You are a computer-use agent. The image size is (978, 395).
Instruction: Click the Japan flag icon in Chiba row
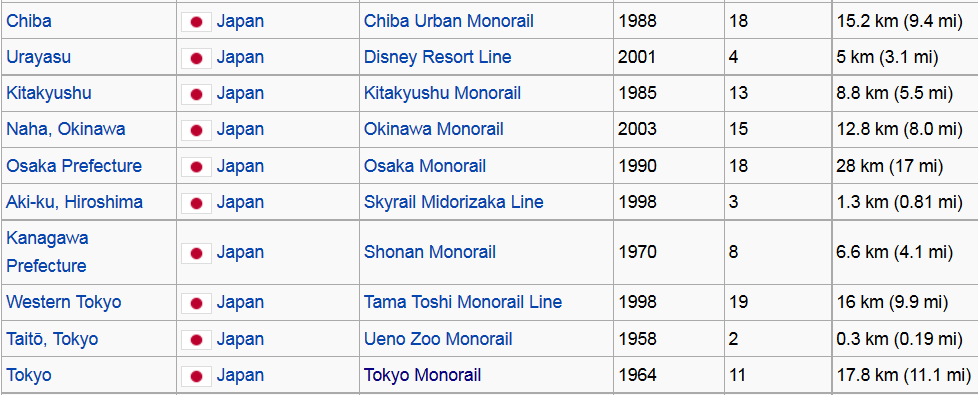[x=196, y=22]
